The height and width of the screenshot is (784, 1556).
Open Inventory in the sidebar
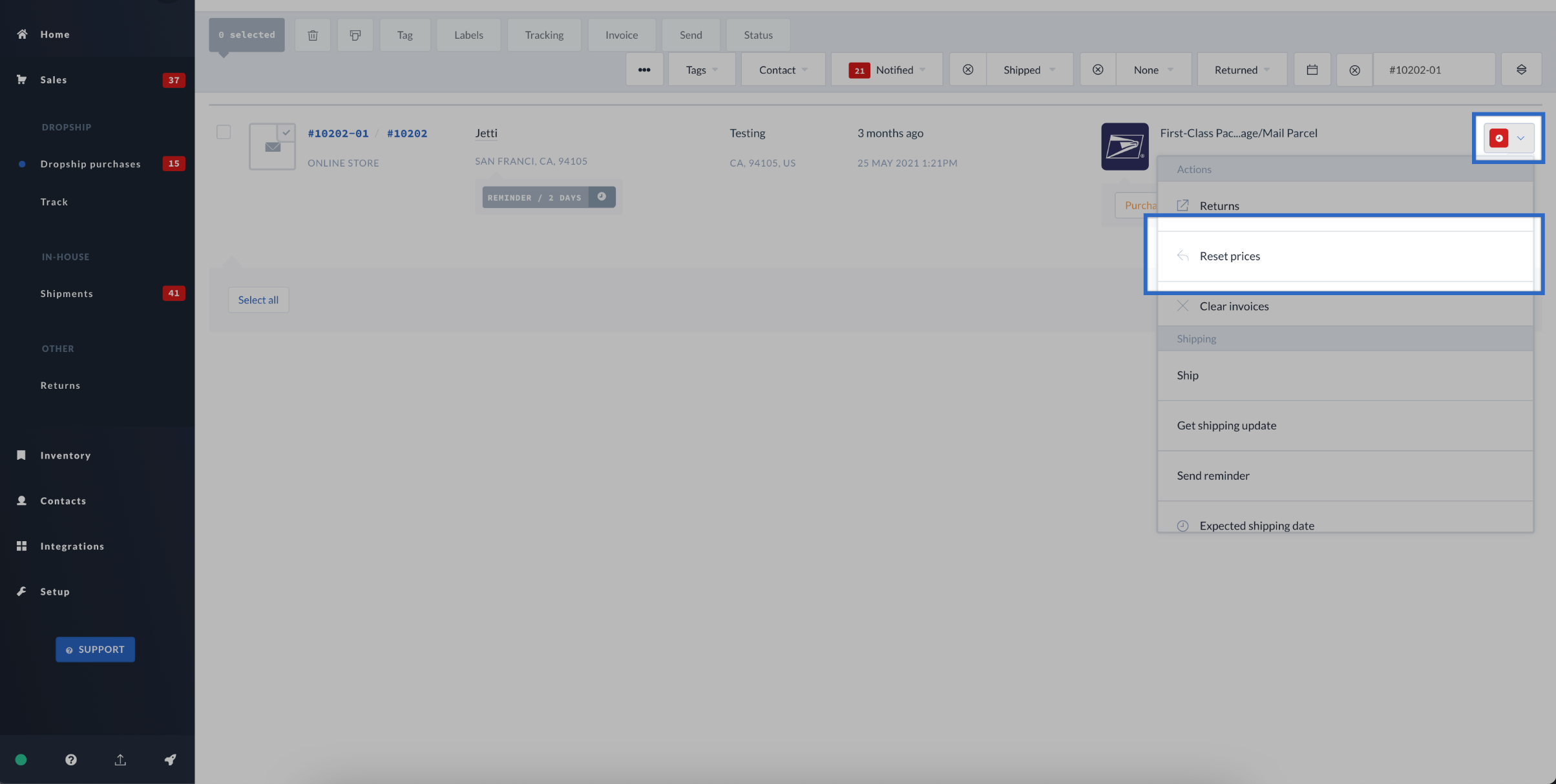[65, 455]
